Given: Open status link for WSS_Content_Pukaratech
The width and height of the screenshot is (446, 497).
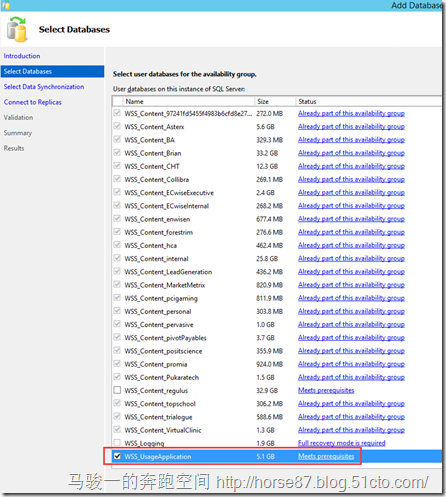Looking at the screenshot, I should click(x=351, y=377).
